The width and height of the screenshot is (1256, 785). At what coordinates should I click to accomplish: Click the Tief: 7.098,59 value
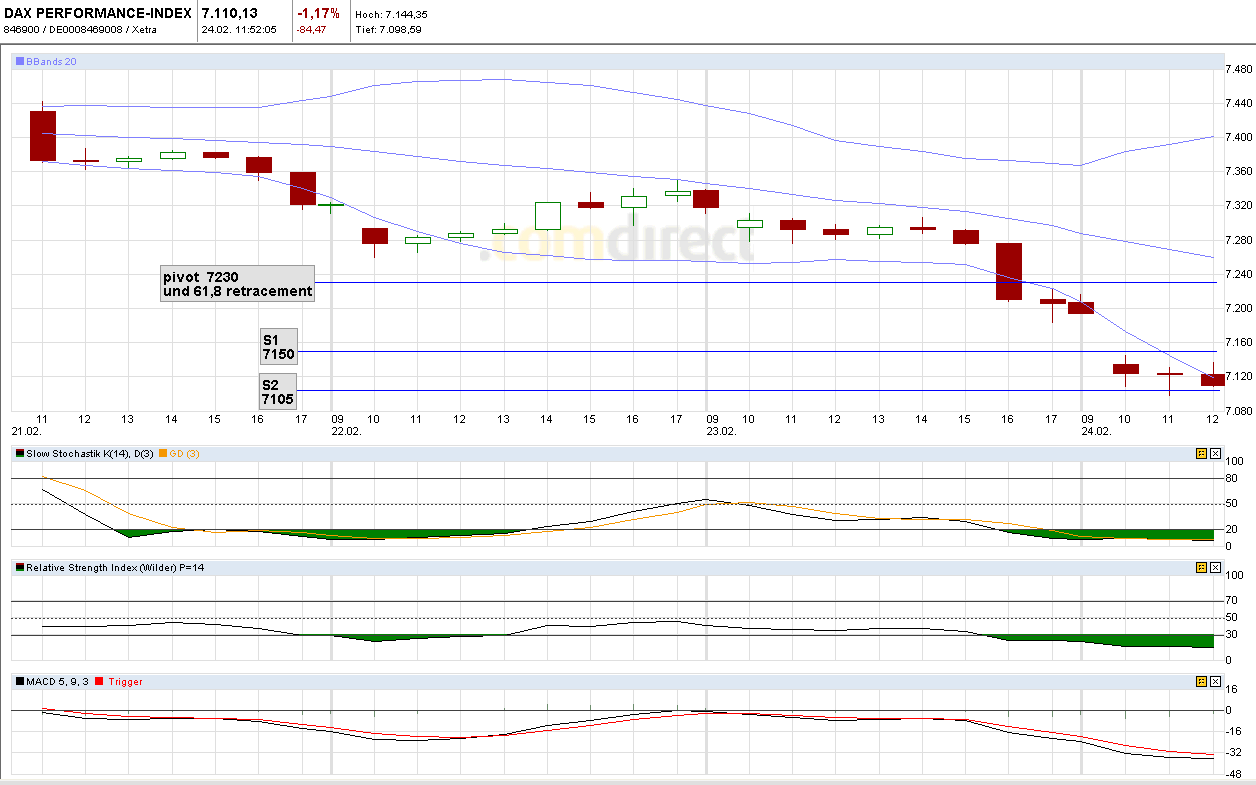(389, 29)
